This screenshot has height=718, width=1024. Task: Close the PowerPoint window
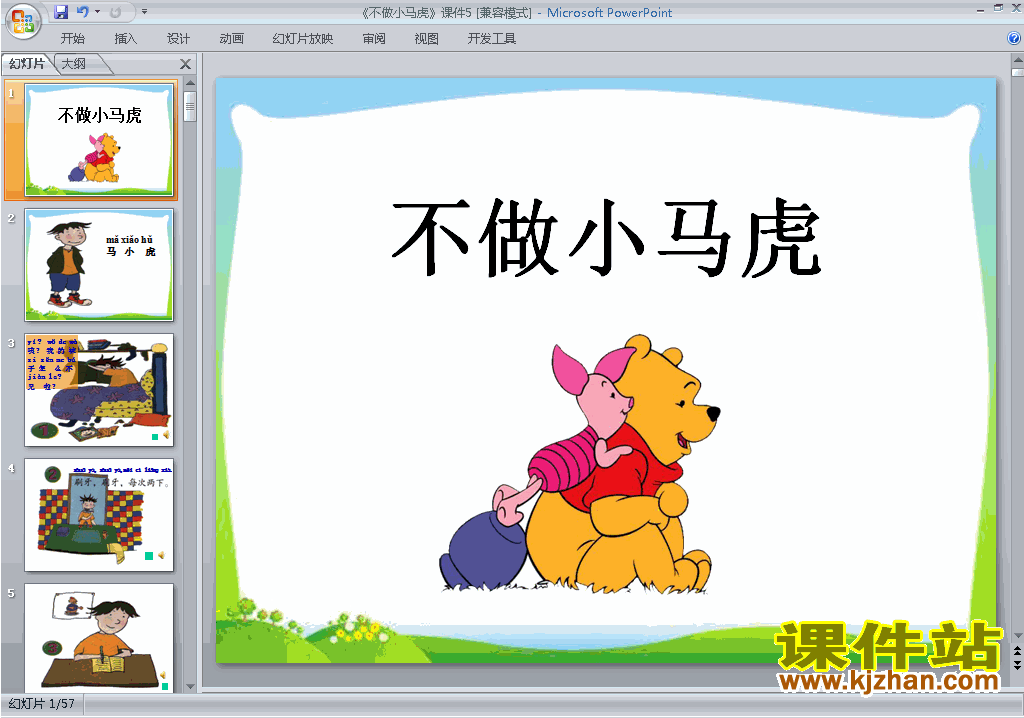(x=1016, y=8)
